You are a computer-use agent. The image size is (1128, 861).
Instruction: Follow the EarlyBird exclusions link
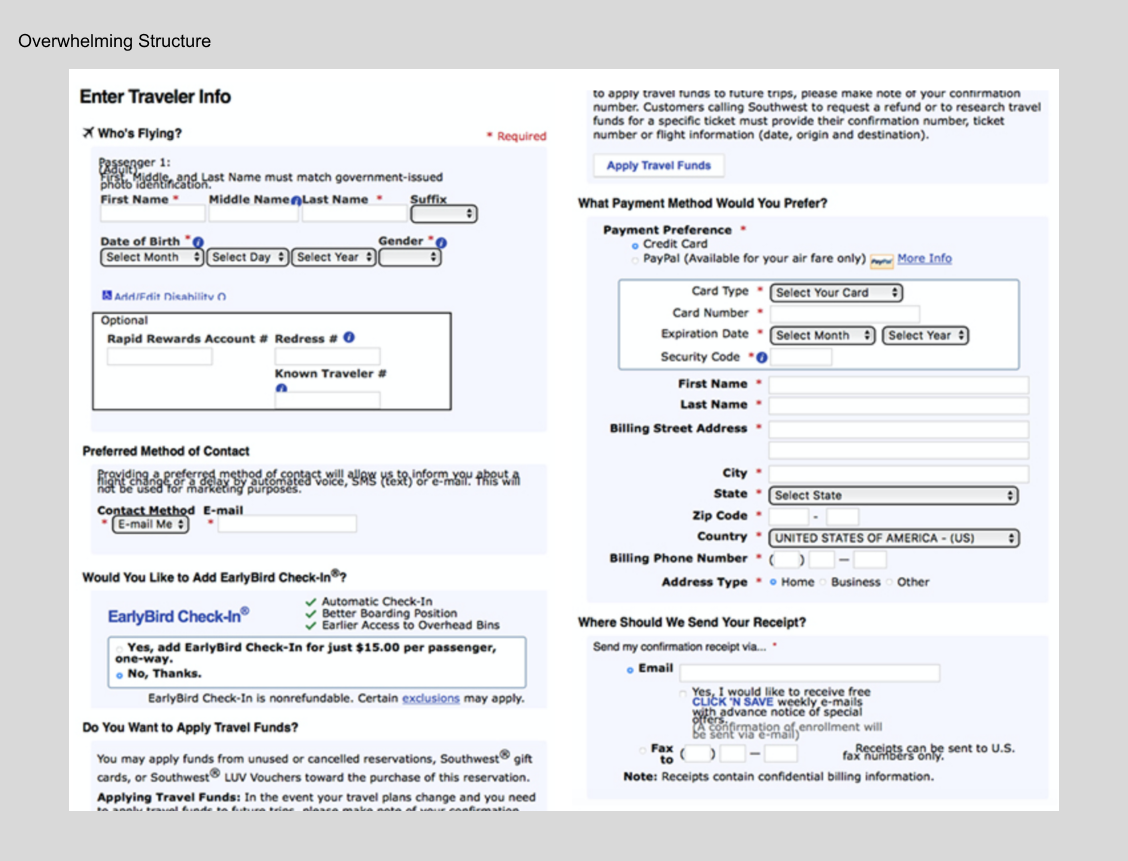[430, 698]
